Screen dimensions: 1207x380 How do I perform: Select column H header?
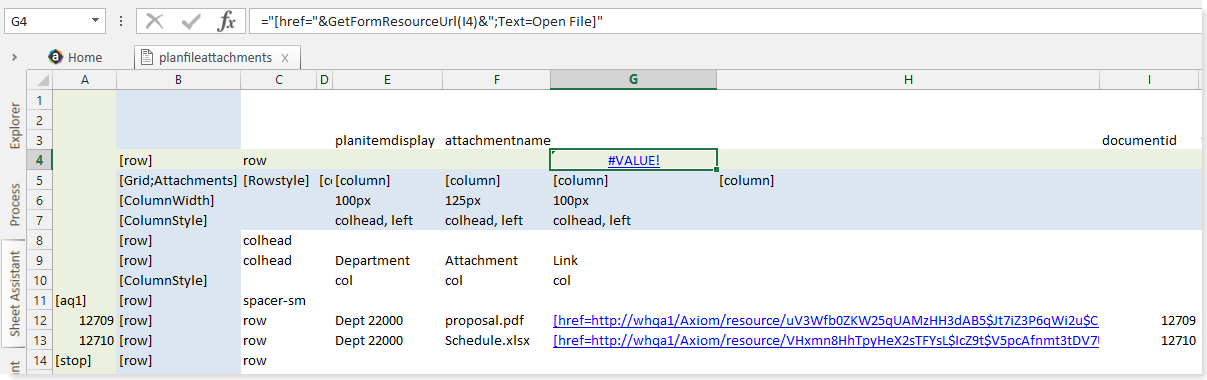(x=908, y=80)
